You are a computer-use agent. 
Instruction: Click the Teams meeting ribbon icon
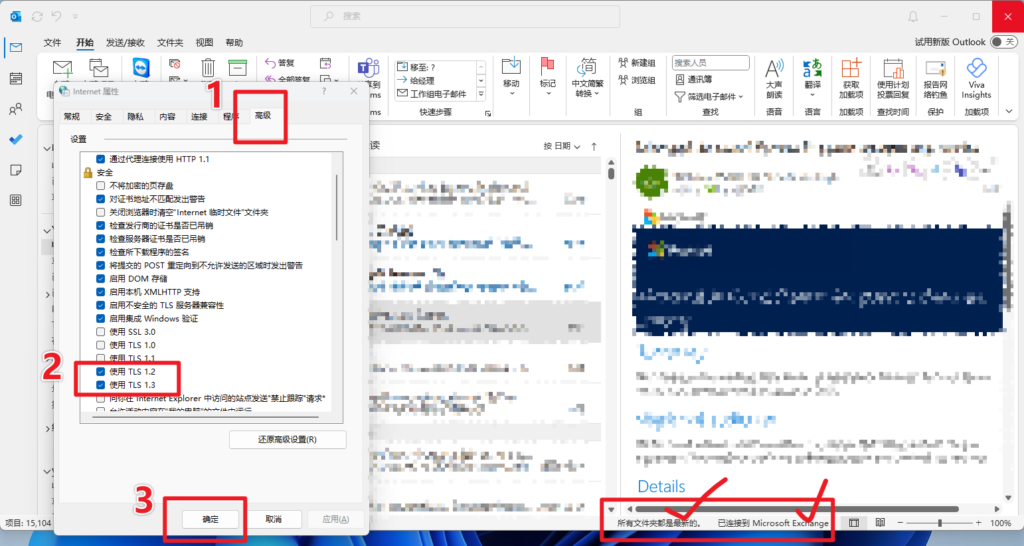tap(366, 71)
